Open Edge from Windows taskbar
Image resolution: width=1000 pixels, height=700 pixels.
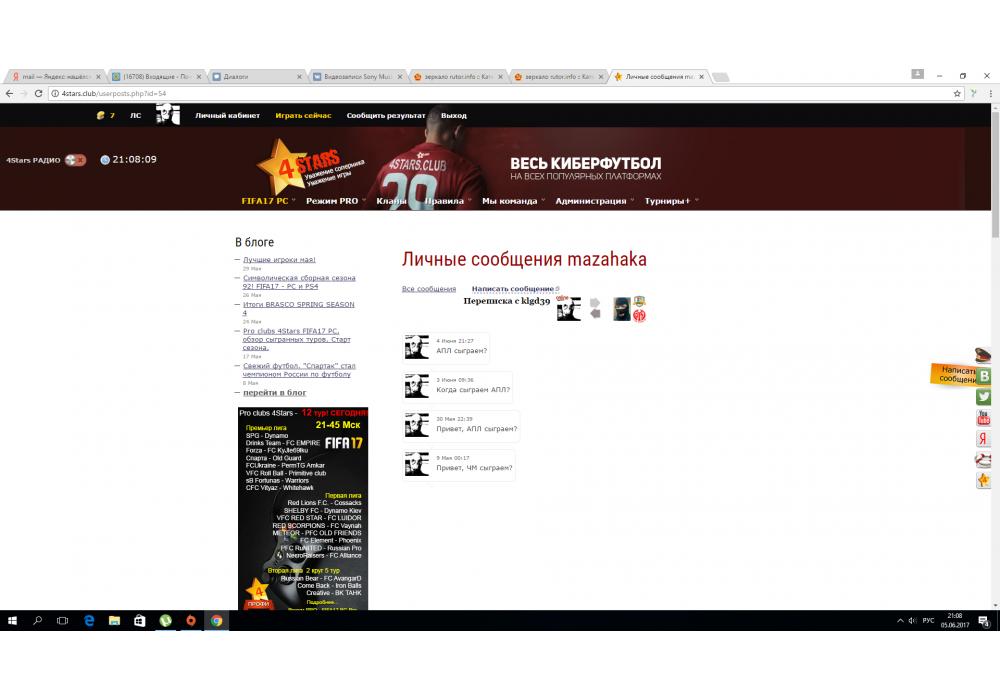tap(89, 620)
